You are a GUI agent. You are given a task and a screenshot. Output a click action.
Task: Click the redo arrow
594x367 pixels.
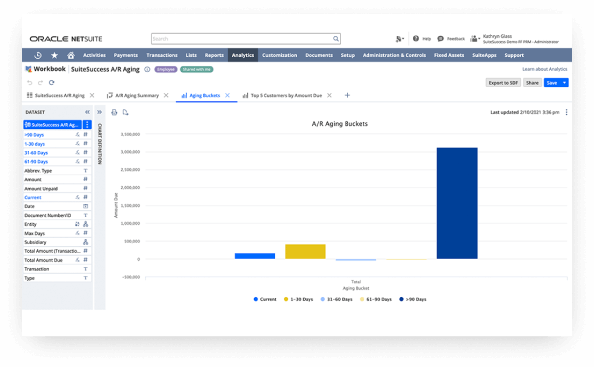tap(40, 83)
